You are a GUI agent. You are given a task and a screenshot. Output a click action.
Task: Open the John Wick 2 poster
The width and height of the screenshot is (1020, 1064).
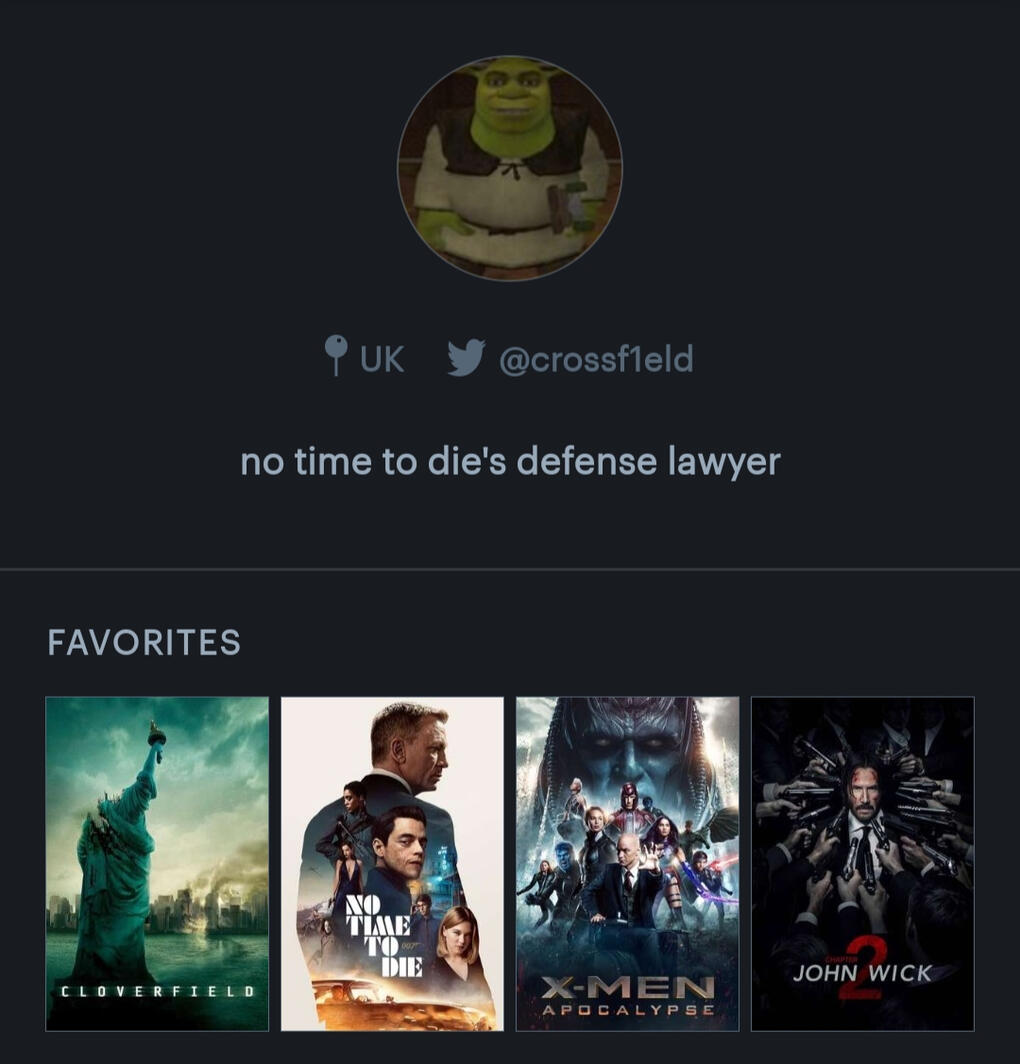[863, 864]
